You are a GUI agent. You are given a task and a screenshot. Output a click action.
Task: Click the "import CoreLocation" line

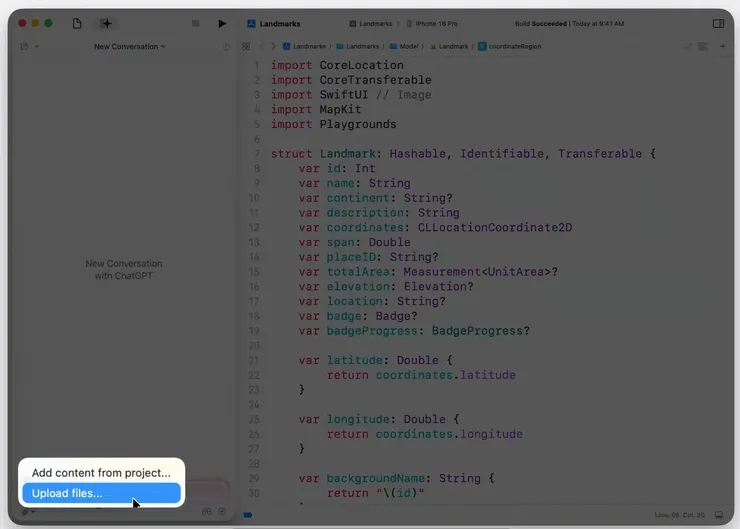click(337, 65)
